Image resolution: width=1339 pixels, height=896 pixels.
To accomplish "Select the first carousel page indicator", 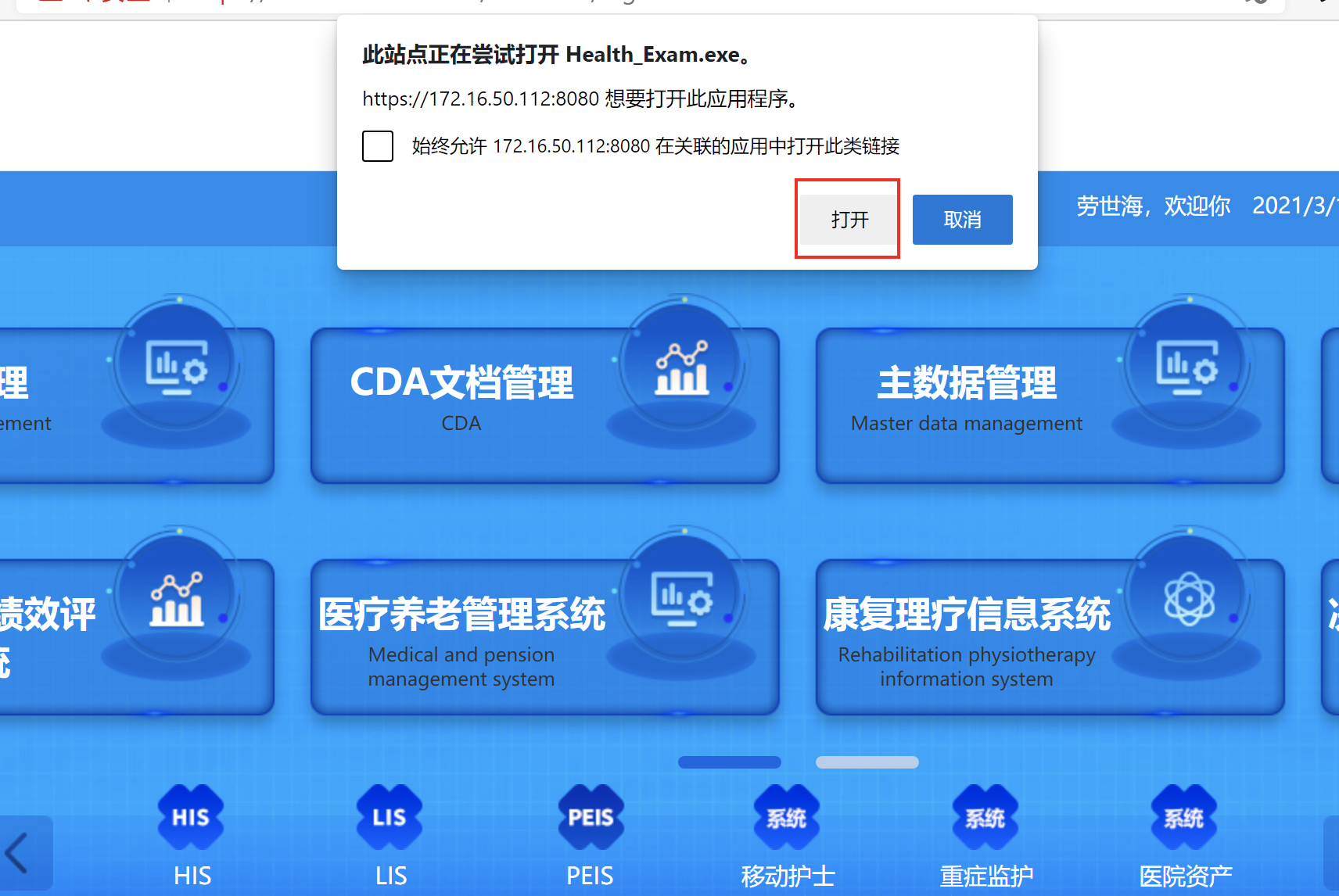I will pos(730,762).
